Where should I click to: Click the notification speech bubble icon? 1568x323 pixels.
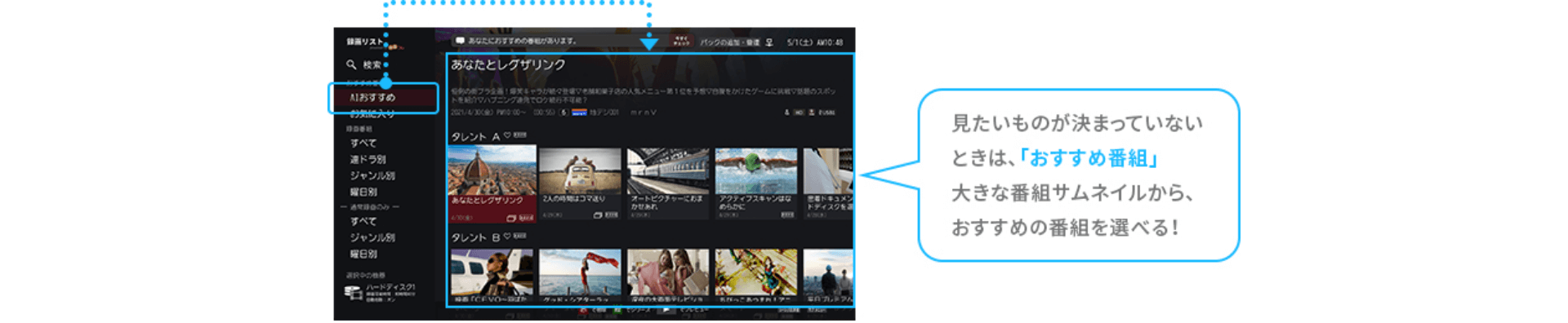tap(460, 41)
